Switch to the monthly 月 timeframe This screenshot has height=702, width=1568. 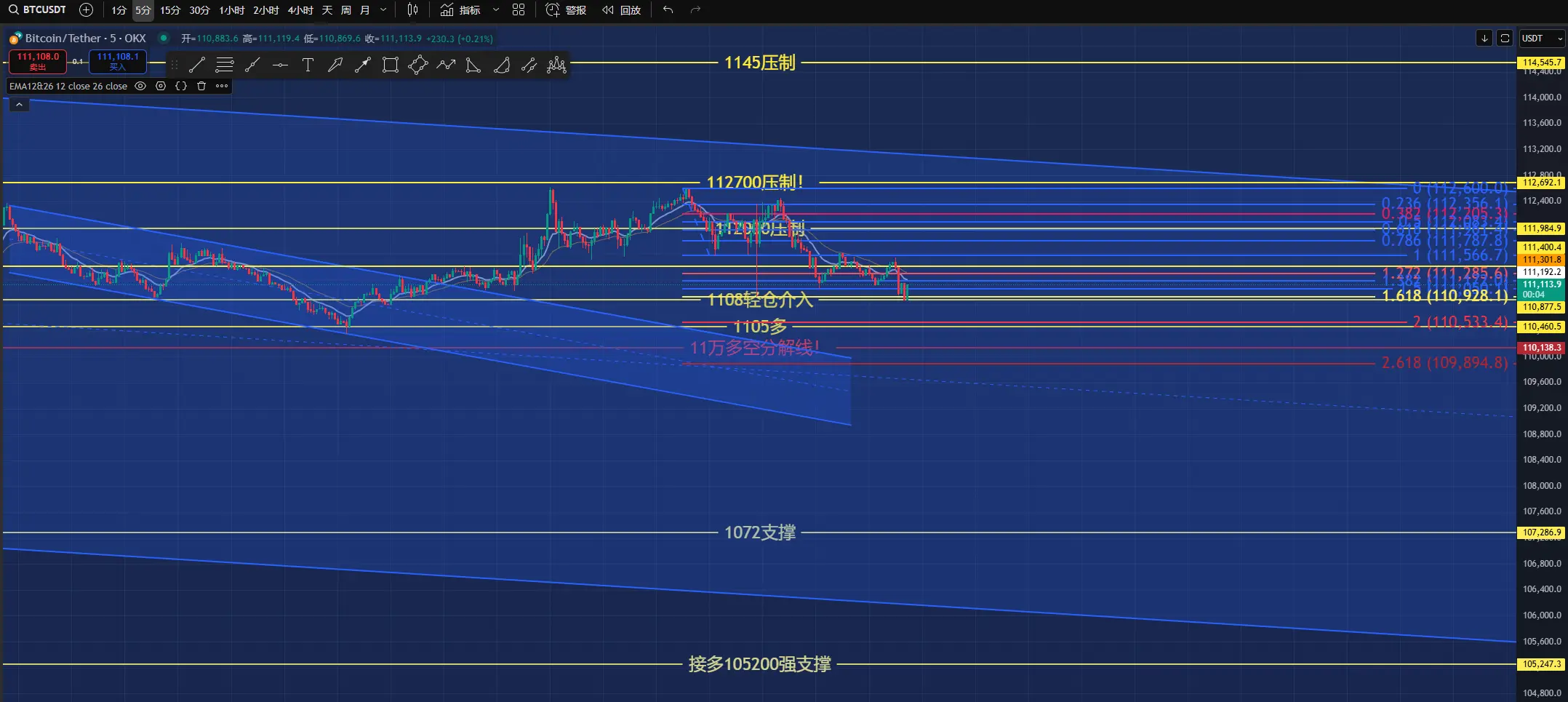coord(365,10)
